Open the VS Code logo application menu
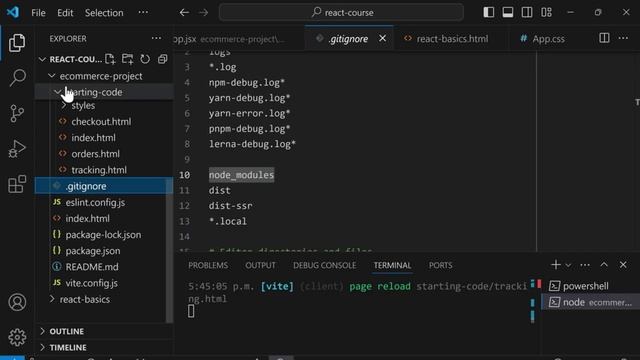Viewport: 640px width, 360px height. coord(13,12)
